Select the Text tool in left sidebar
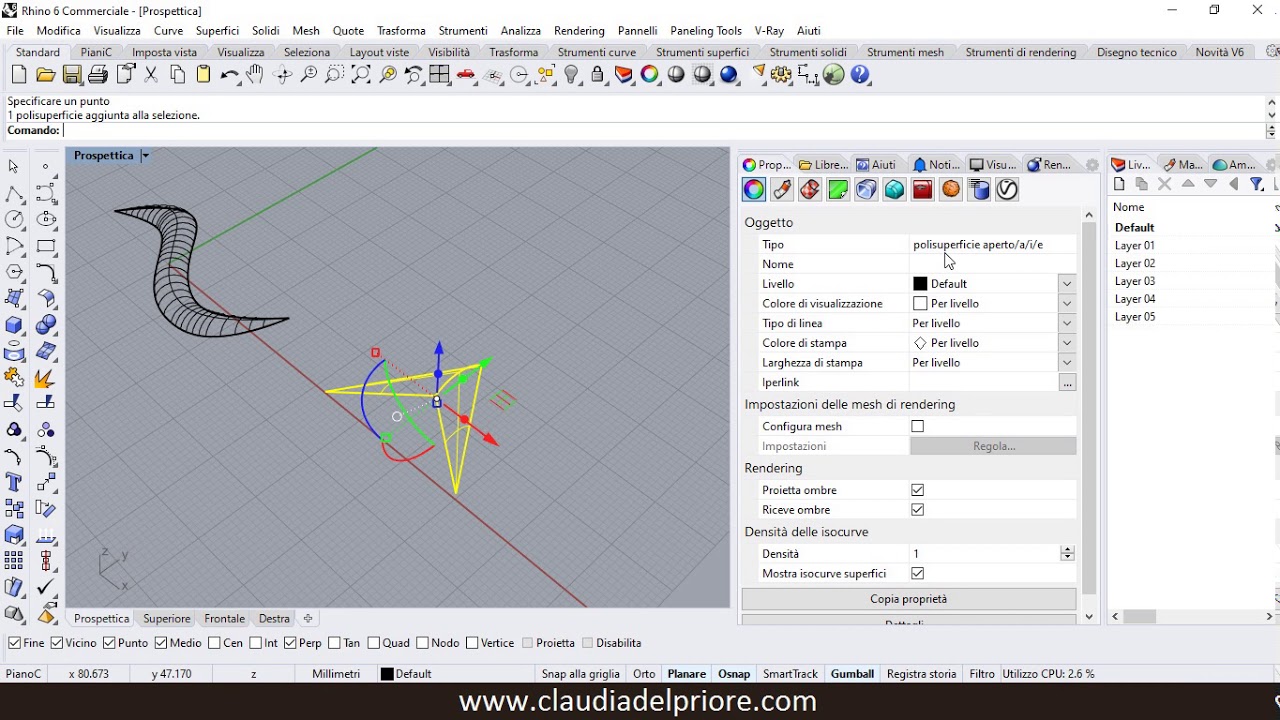 pos(14,483)
